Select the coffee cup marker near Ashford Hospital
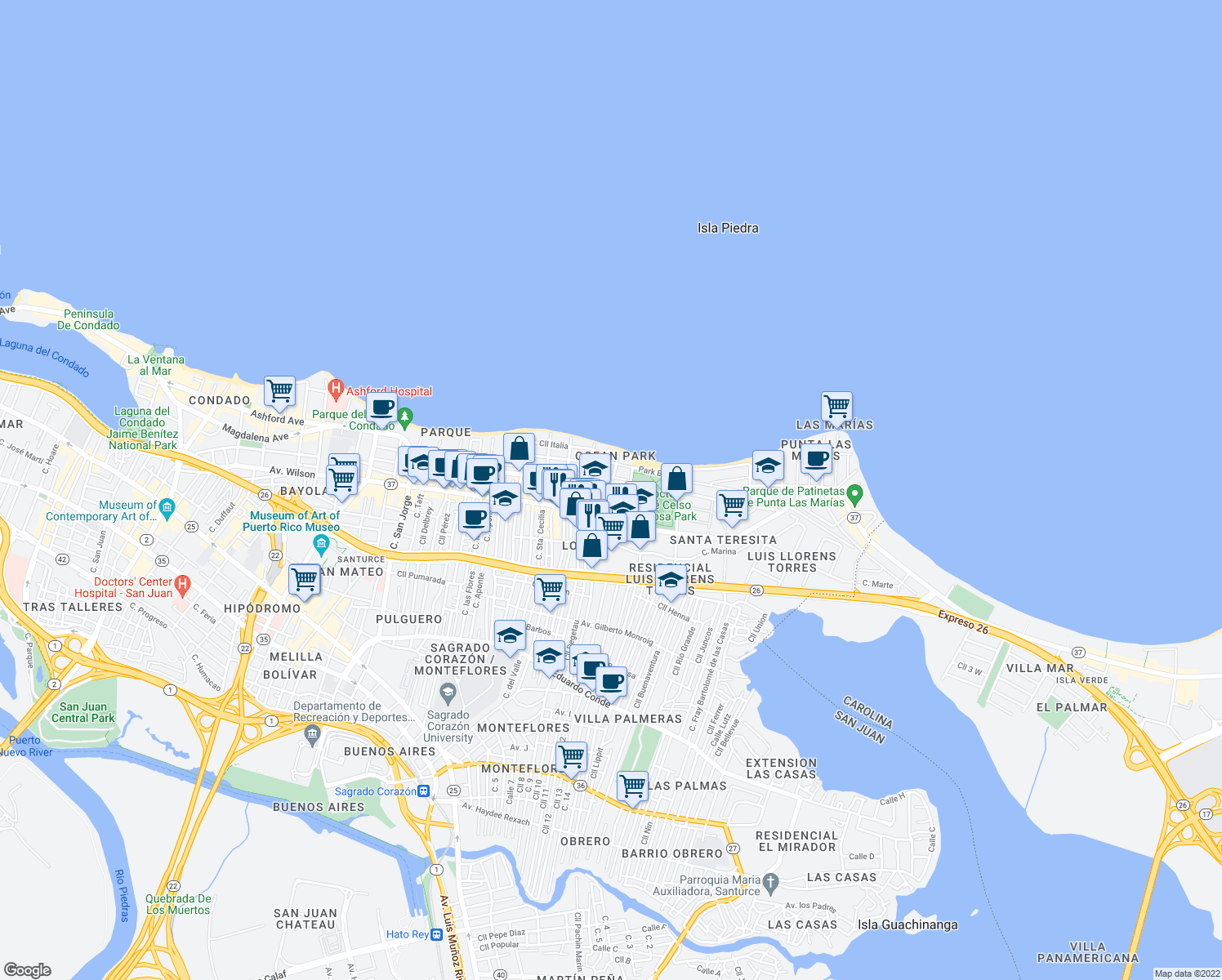 coord(381,408)
